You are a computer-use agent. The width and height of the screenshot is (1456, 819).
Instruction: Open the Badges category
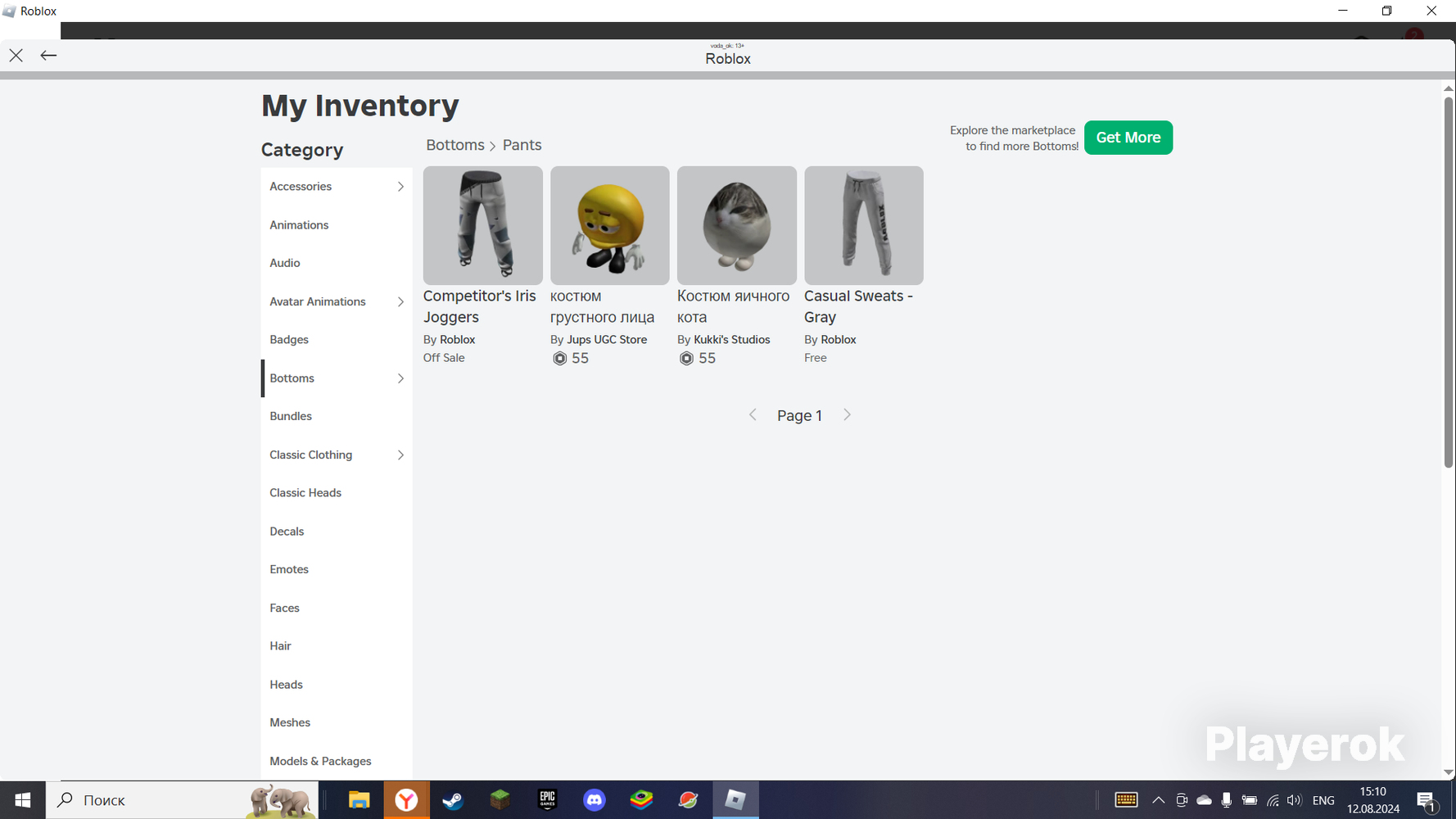pyautogui.click(x=337, y=340)
